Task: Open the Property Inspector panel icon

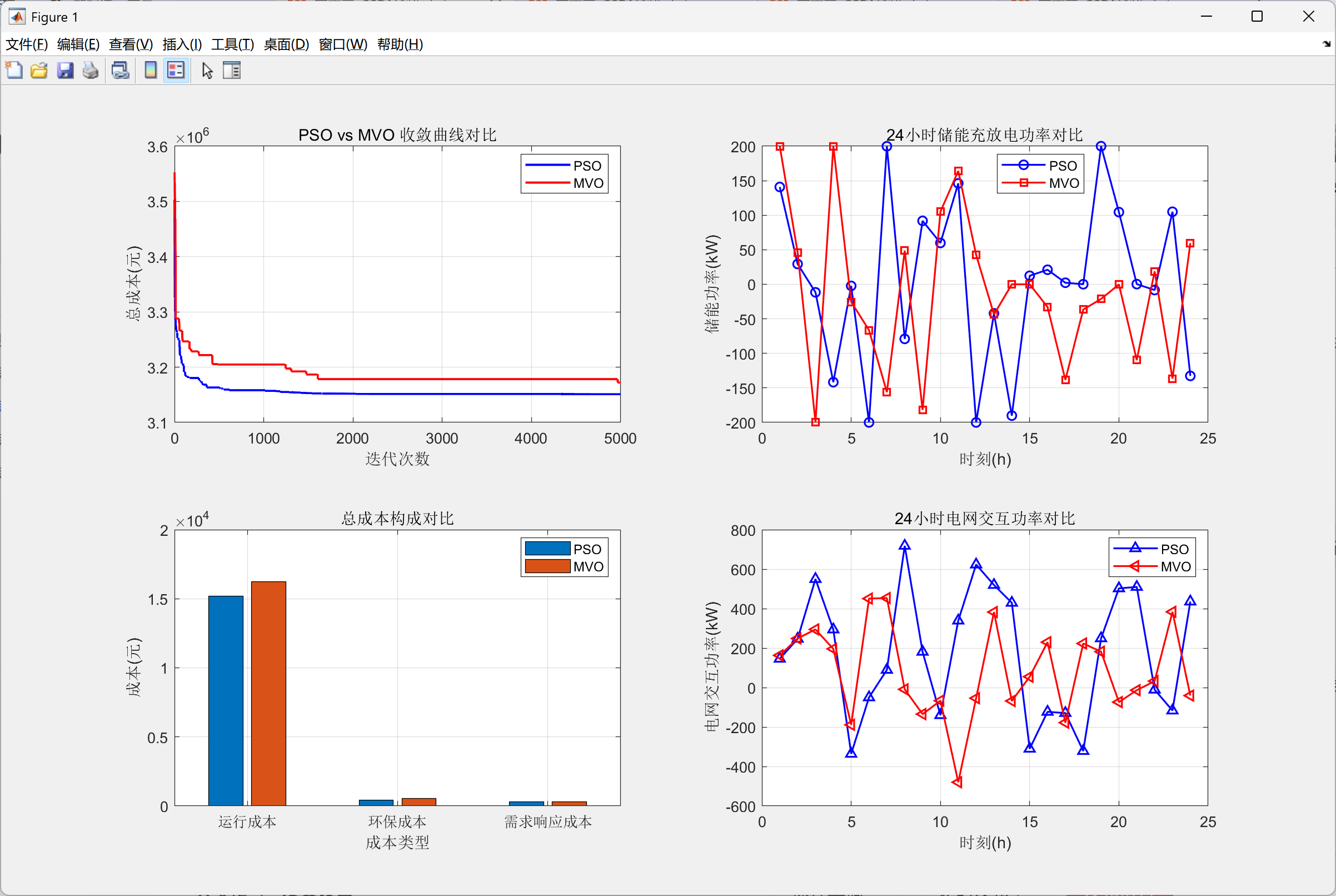Action: click(x=232, y=70)
